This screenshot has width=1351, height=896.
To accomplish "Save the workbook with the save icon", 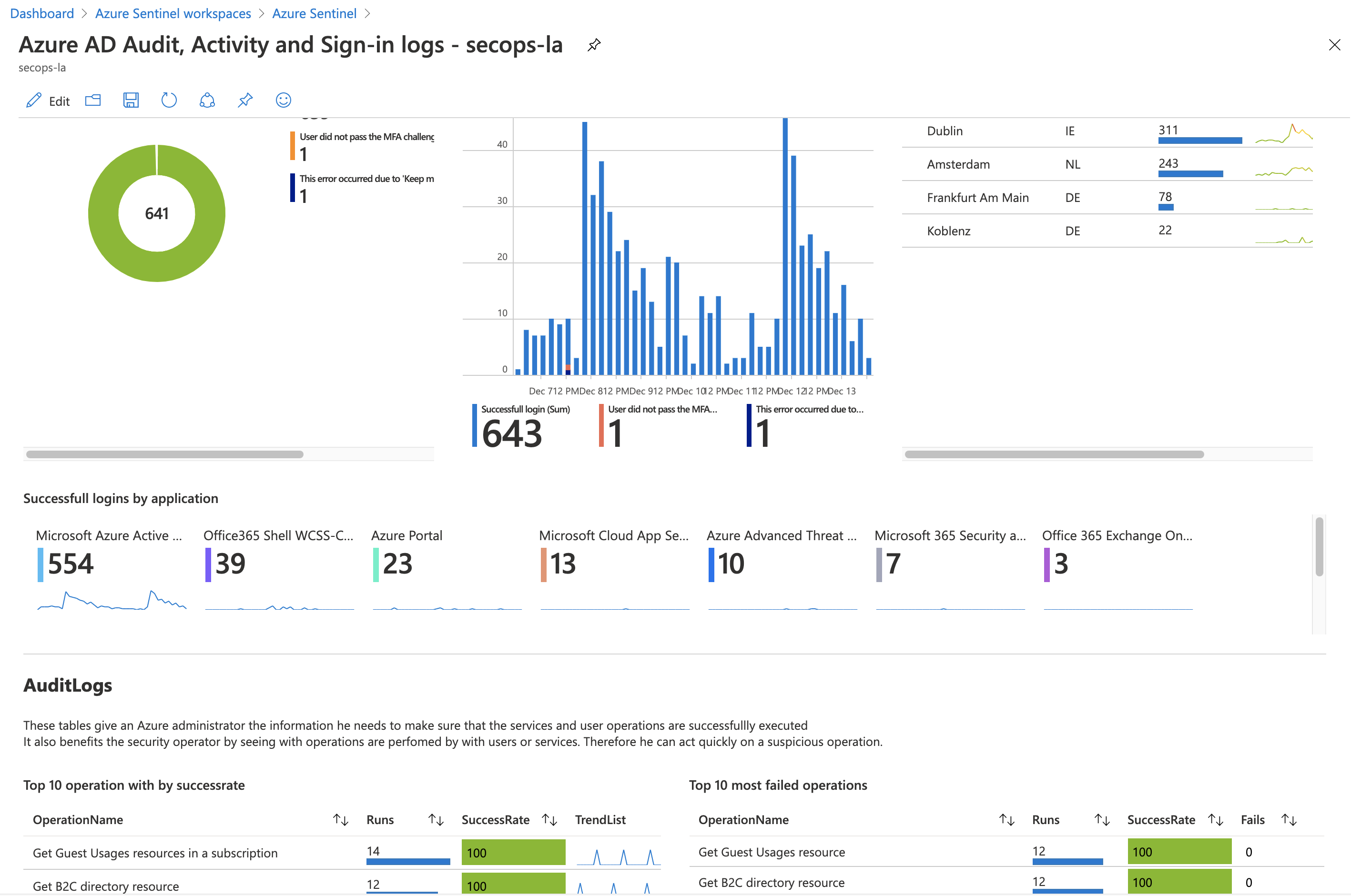I will click(131, 100).
